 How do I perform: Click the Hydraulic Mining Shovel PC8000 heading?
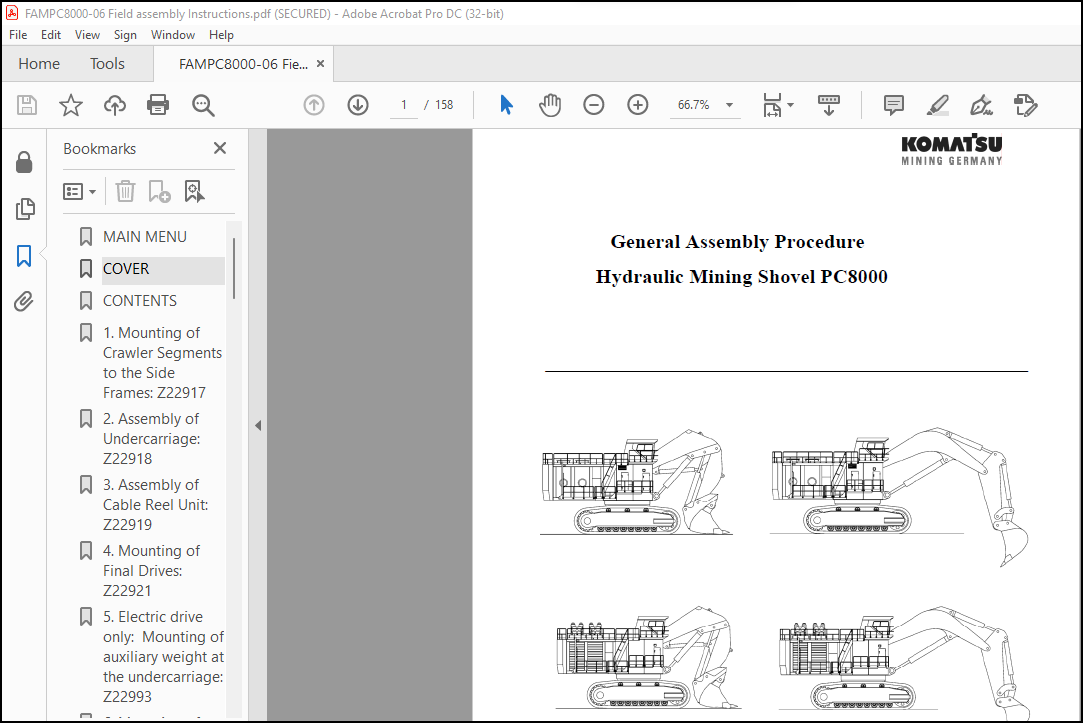[x=741, y=277]
